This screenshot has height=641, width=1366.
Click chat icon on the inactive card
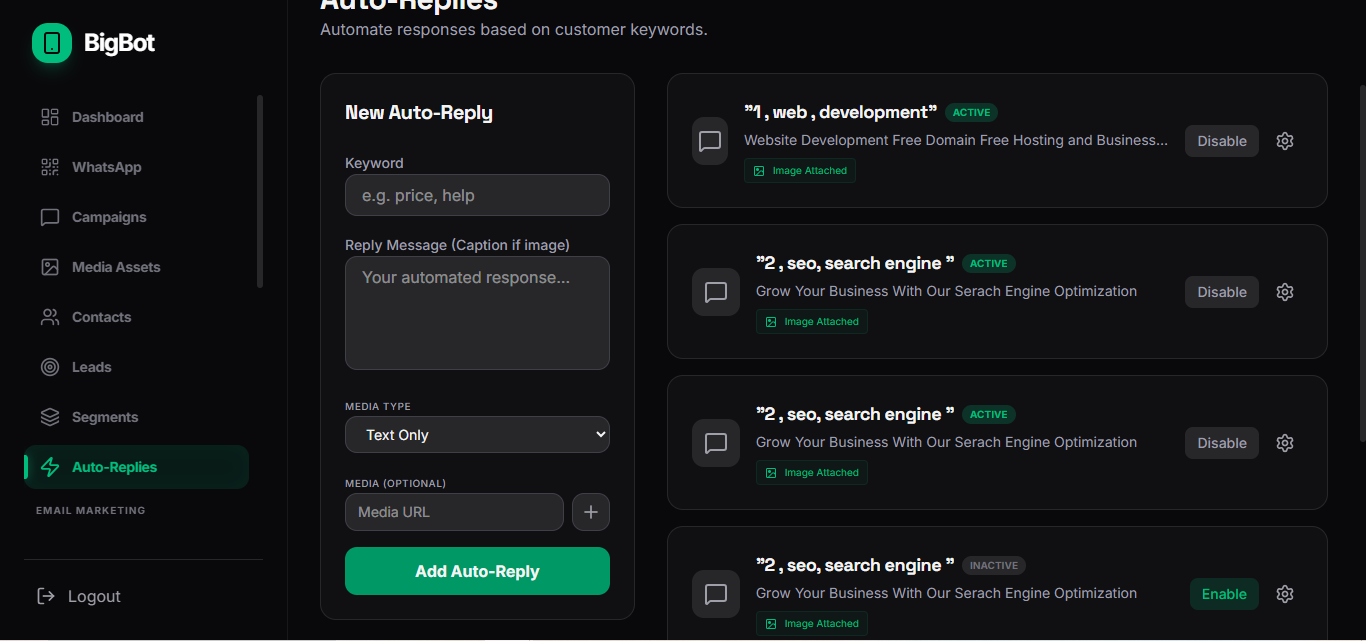pos(716,594)
